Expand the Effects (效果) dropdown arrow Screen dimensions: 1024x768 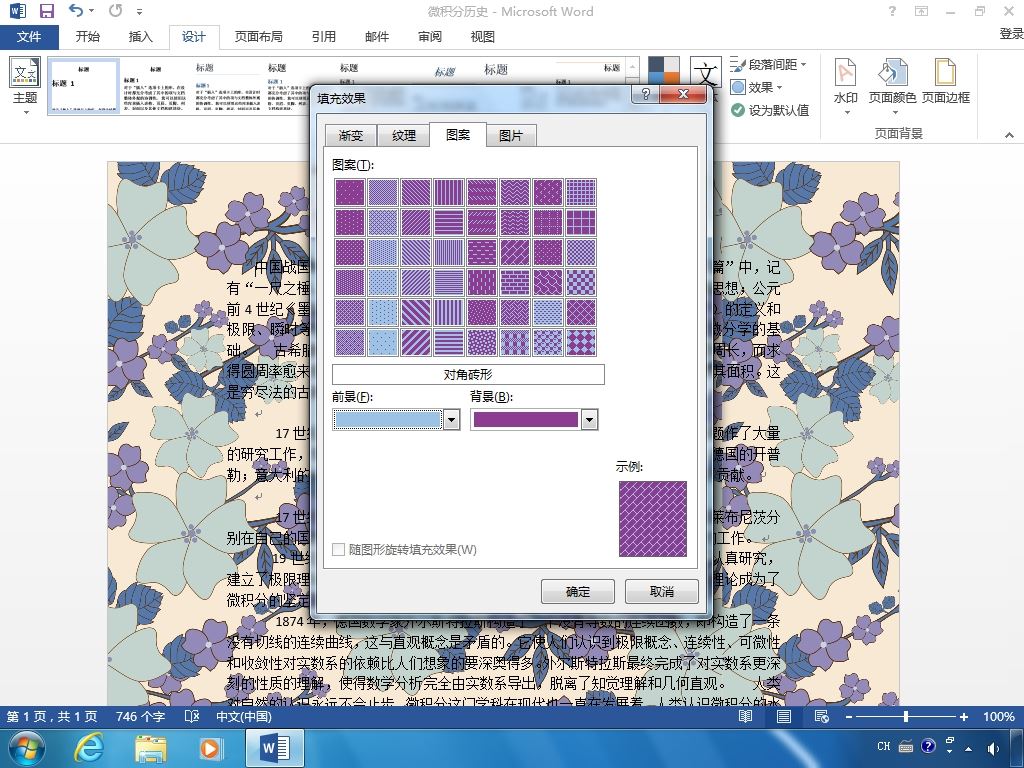tap(779, 88)
